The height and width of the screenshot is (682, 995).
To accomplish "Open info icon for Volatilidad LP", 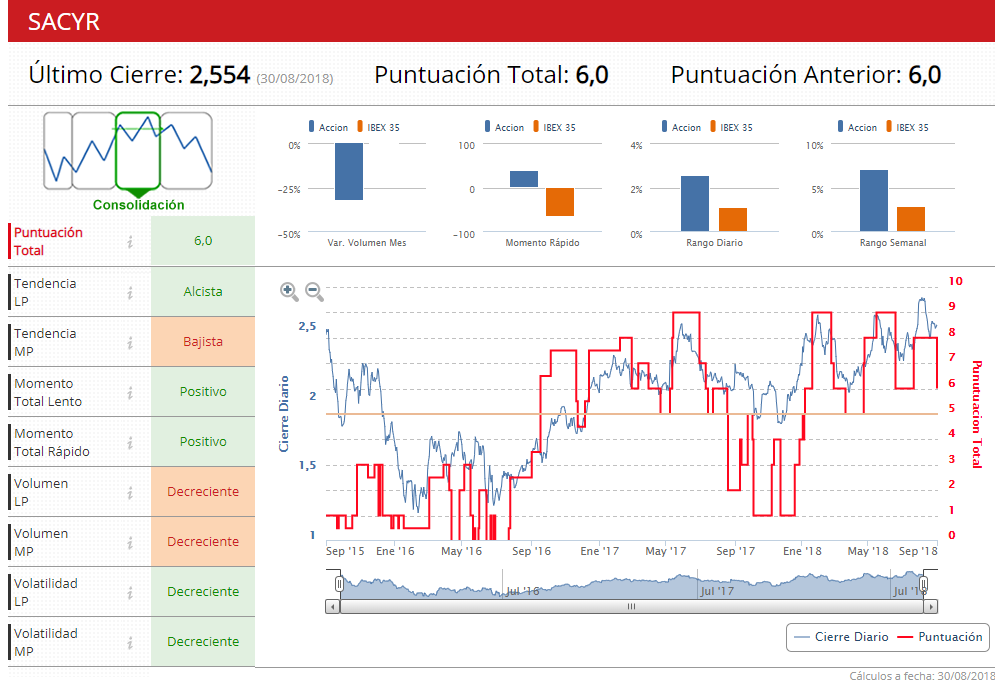I will pos(129,593).
